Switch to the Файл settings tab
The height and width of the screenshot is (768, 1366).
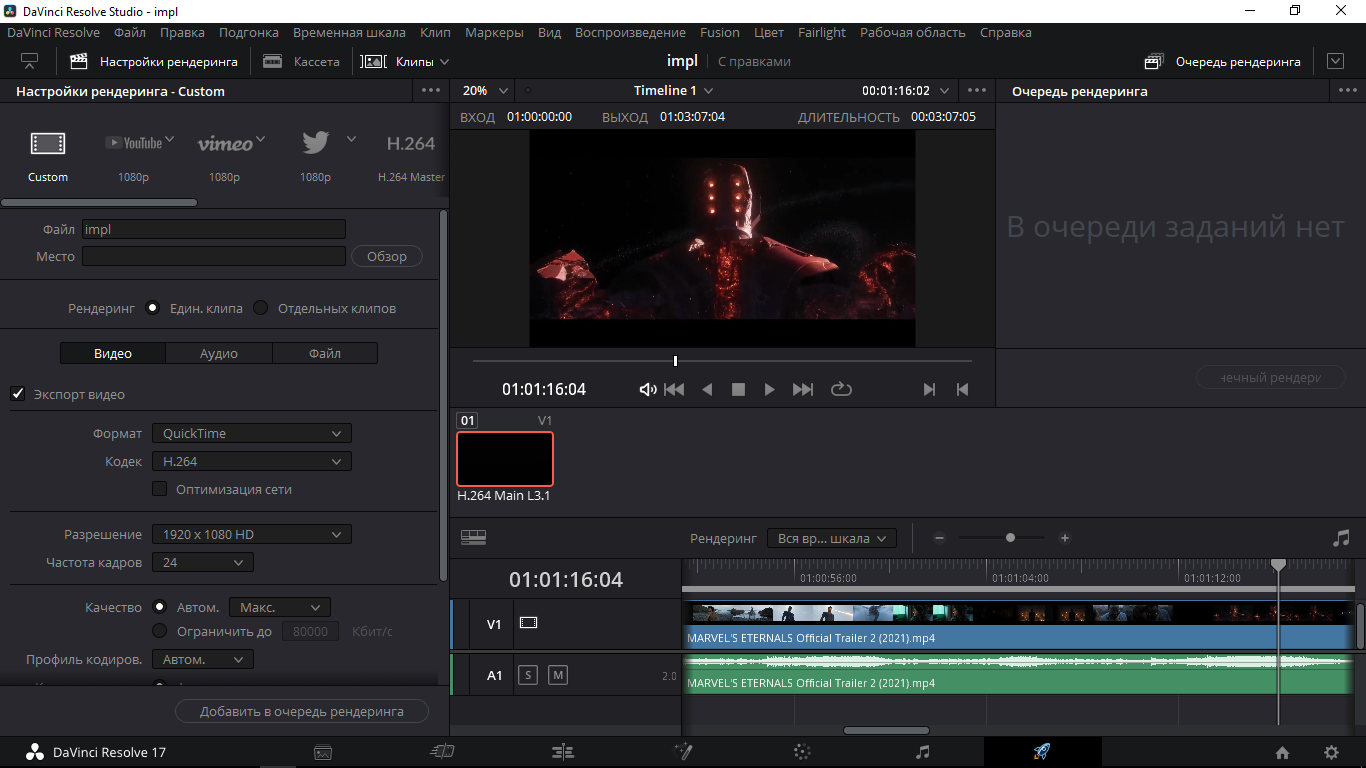pos(325,353)
